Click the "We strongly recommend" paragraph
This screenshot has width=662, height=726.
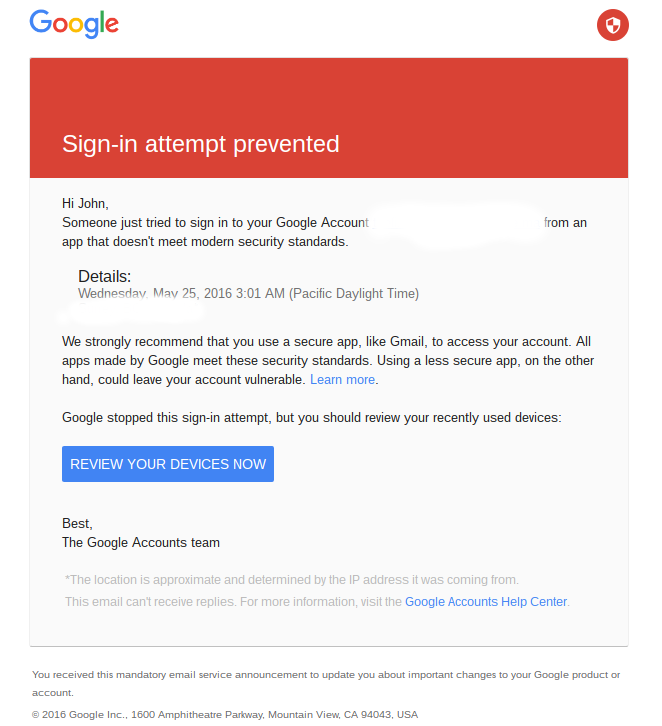[x=326, y=361]
